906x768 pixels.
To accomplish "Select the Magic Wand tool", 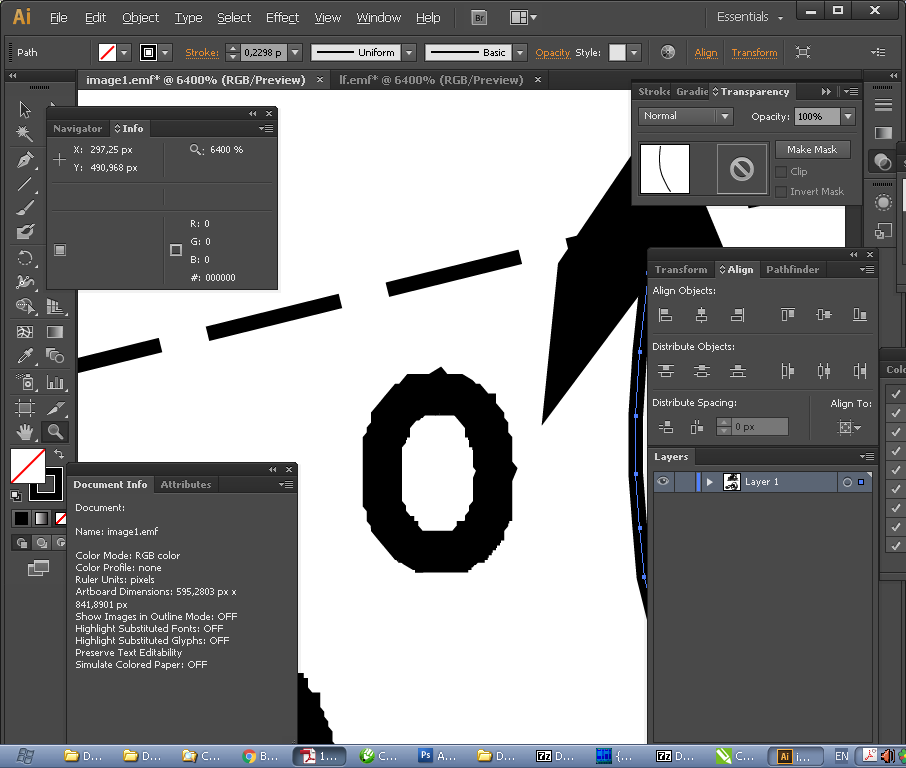I will (24, 133).
